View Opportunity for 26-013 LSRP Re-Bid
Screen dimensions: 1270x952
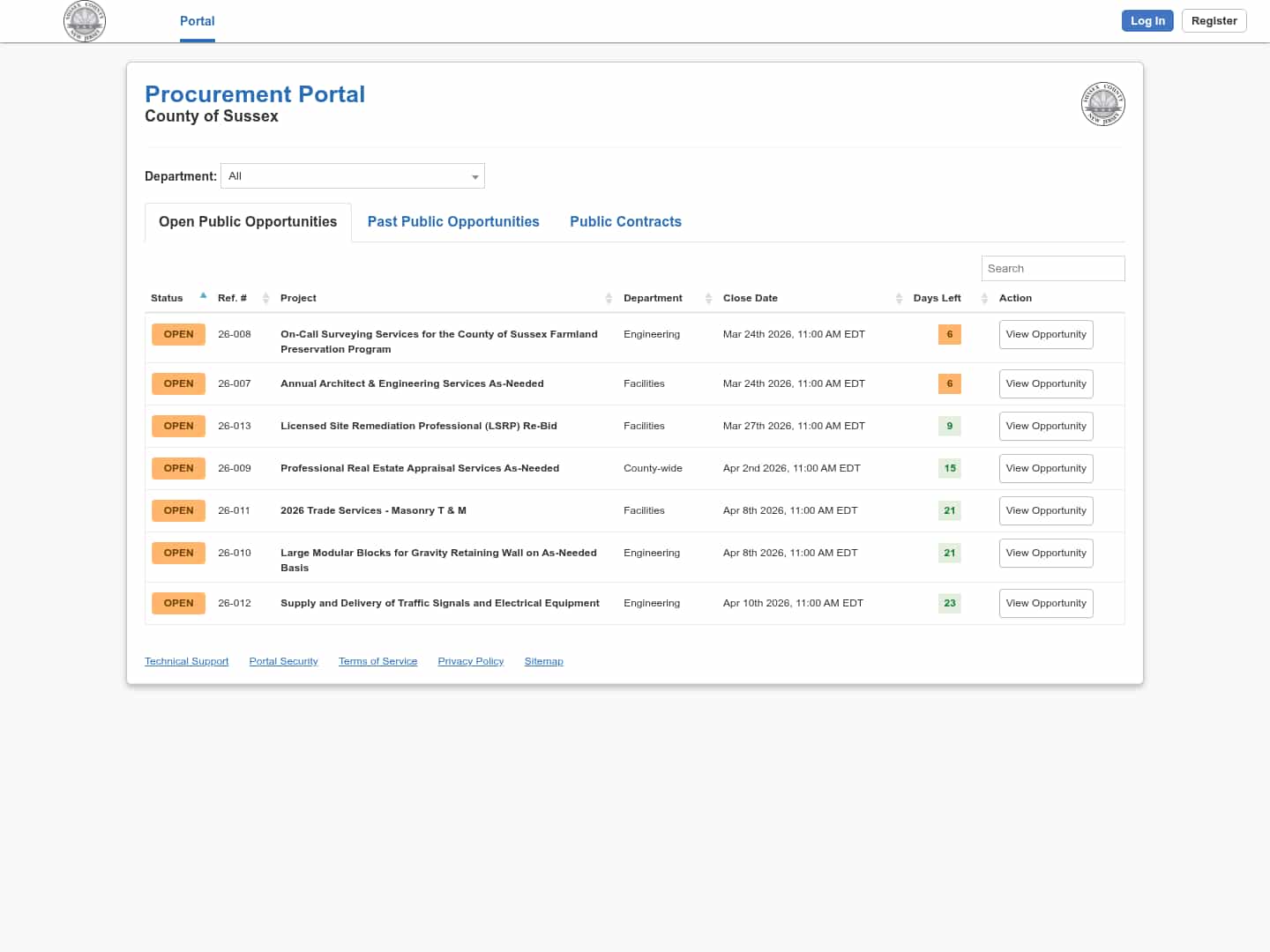1046,427
